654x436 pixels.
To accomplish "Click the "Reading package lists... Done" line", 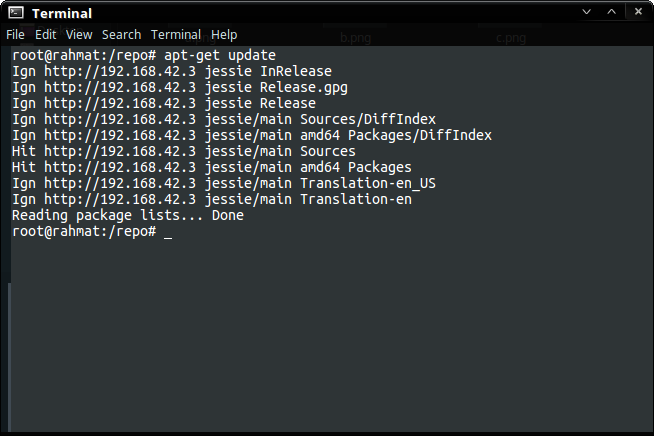I will click(128, 215).
